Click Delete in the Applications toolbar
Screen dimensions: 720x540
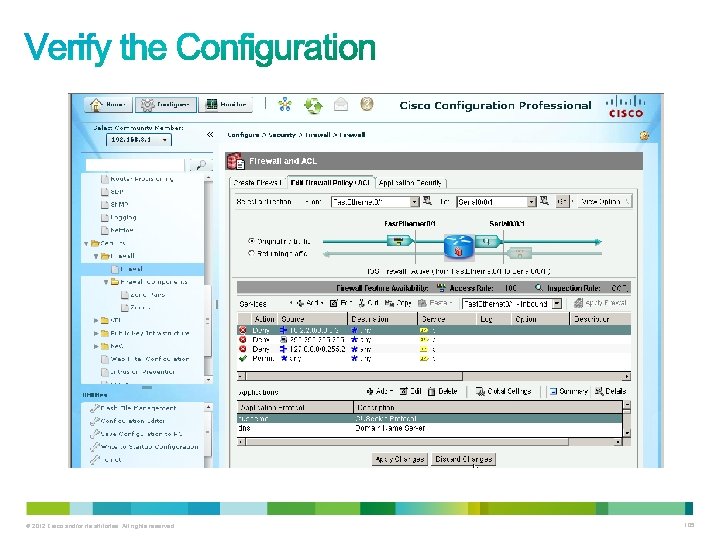pos(443,391)
